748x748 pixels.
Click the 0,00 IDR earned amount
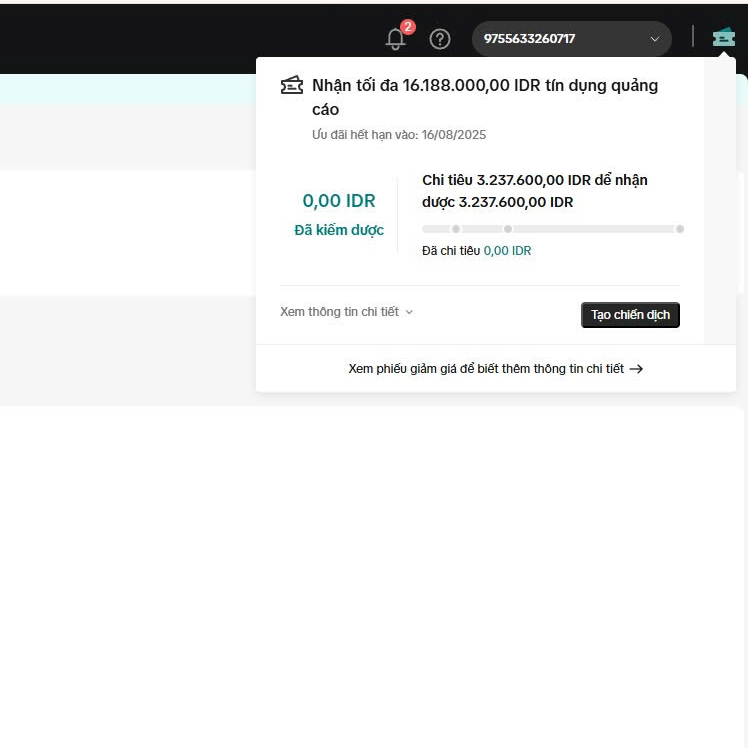[339, 201]
